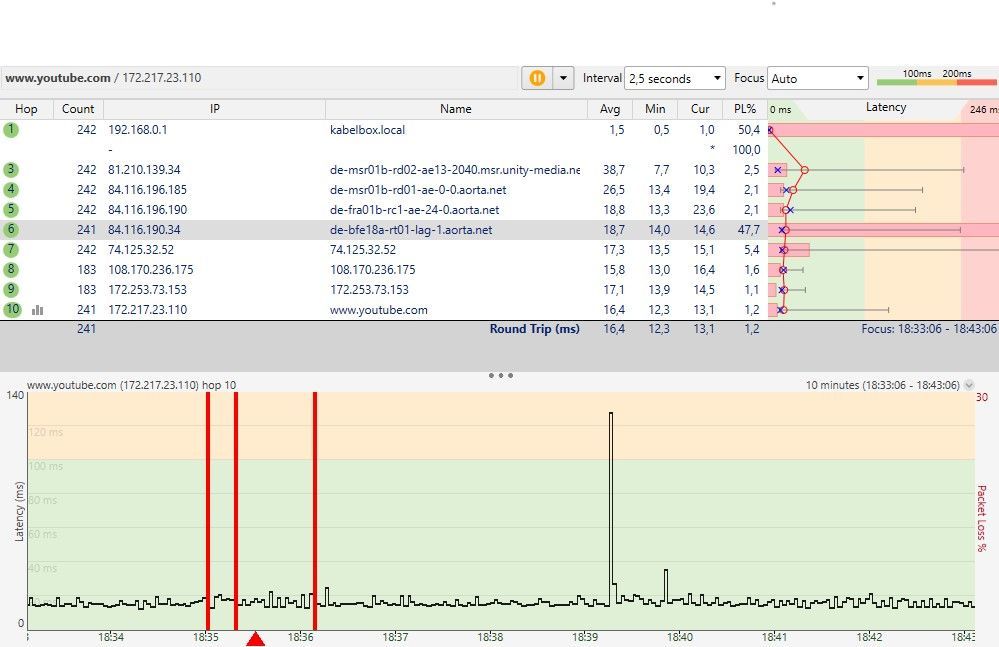
Task: Select www.youtube.com in the Name column
Action: pyautogui.click(x=378, y=310)
